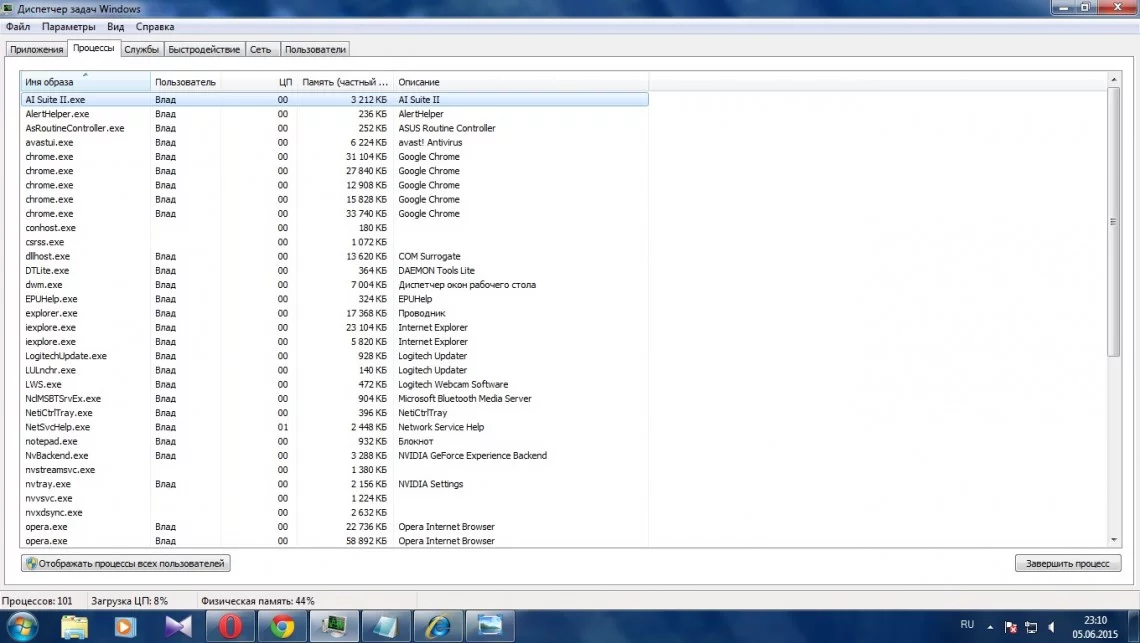Launch Windows Media Player taskbar icon
This screenshot has width=1140, height=643.
coord(125,626)
